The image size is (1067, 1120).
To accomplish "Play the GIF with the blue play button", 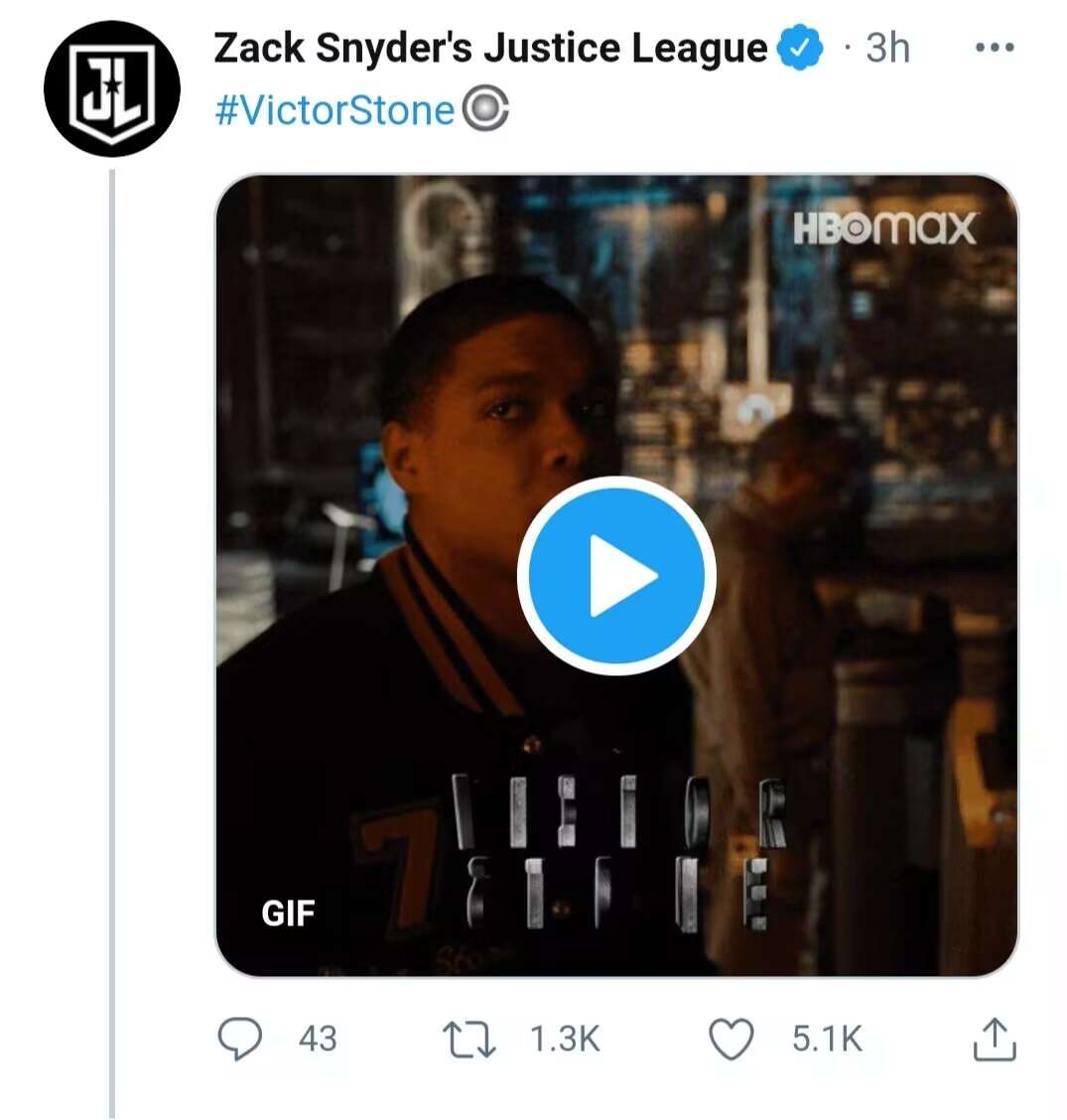I will pyautogui.click(x=616, y=576).
